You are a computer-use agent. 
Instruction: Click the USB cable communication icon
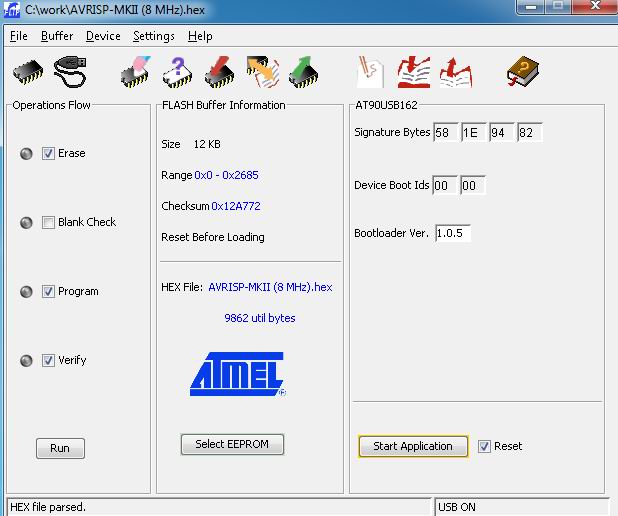tap(70, 71)
